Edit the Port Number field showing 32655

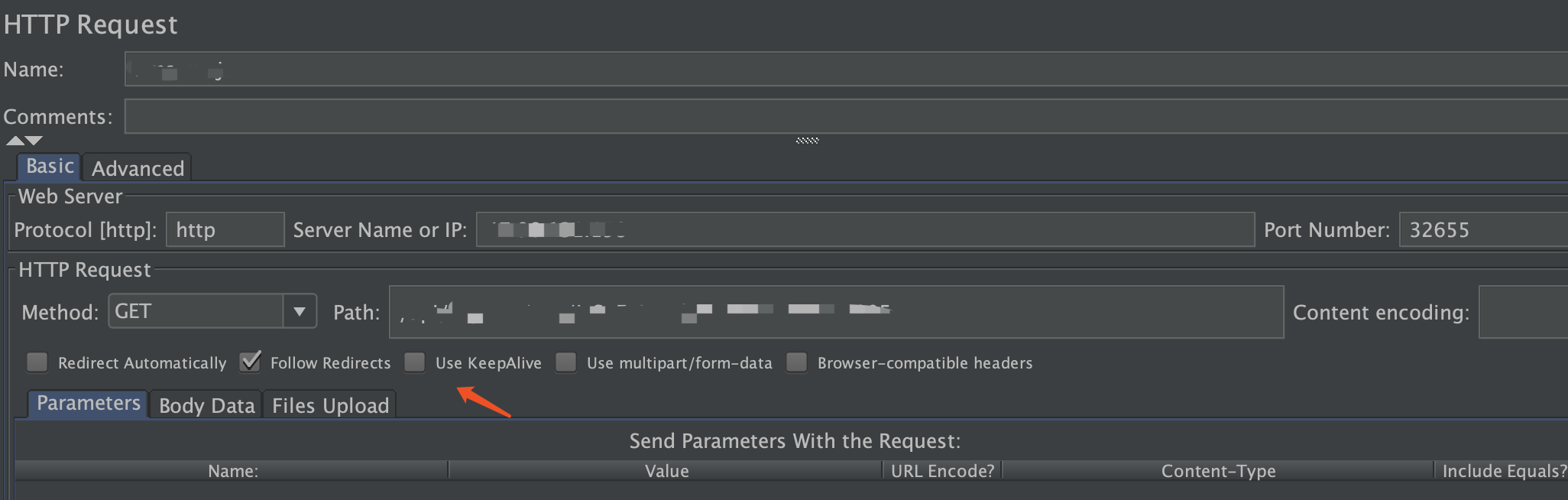click(1481, 229)
